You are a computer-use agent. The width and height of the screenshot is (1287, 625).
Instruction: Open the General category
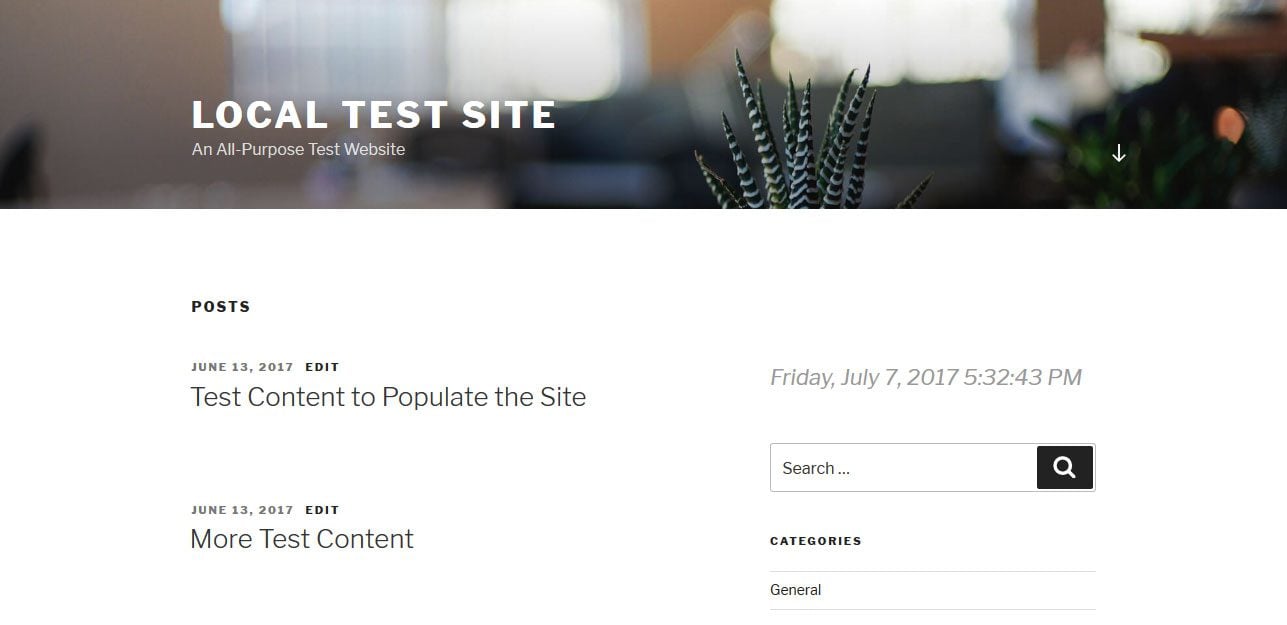pos(796,590)
